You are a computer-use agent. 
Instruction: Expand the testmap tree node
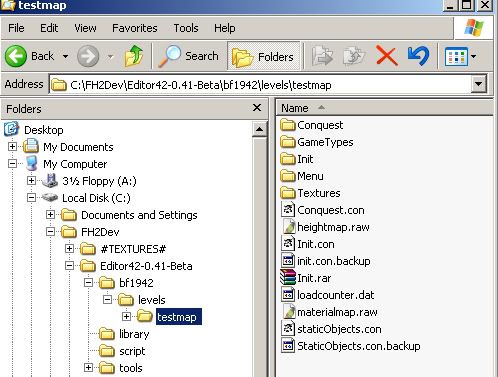126,316
